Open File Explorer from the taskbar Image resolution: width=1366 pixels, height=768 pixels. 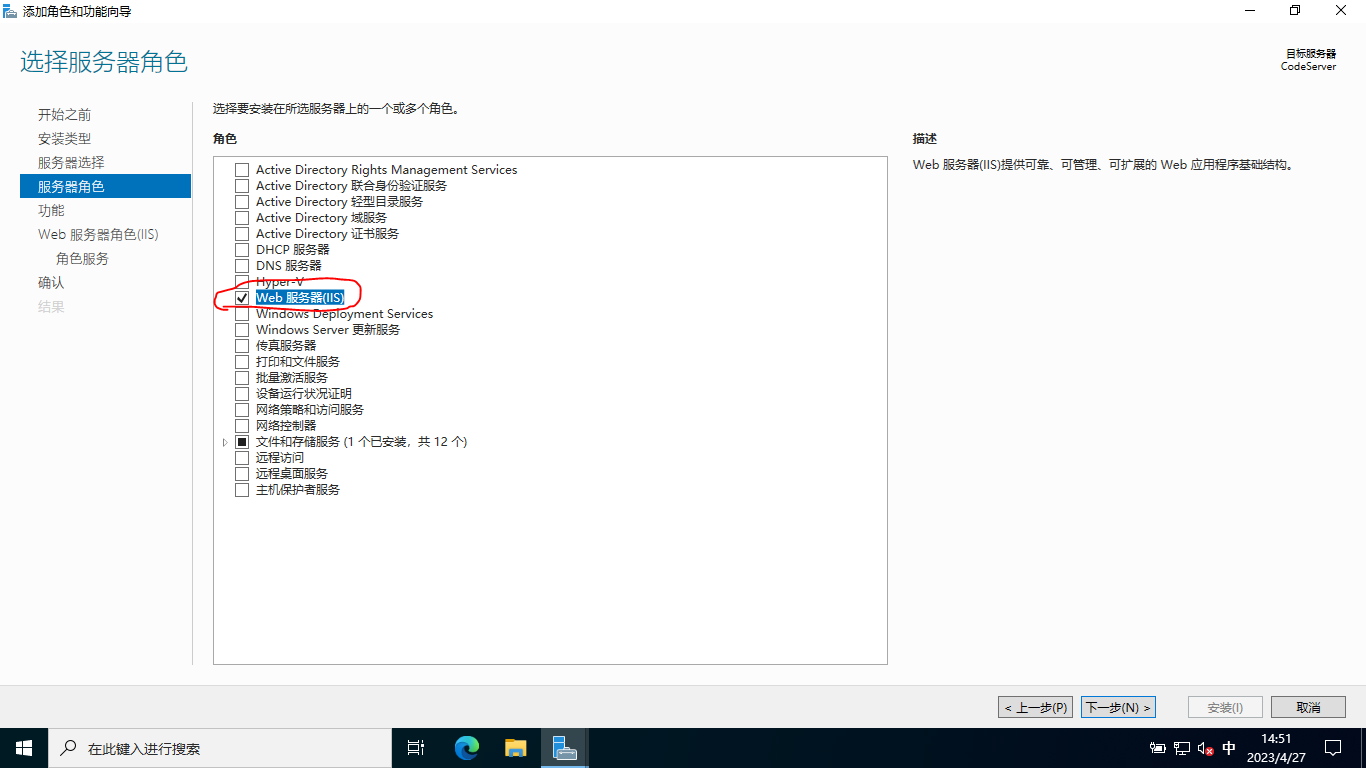[x=515, y=748]
